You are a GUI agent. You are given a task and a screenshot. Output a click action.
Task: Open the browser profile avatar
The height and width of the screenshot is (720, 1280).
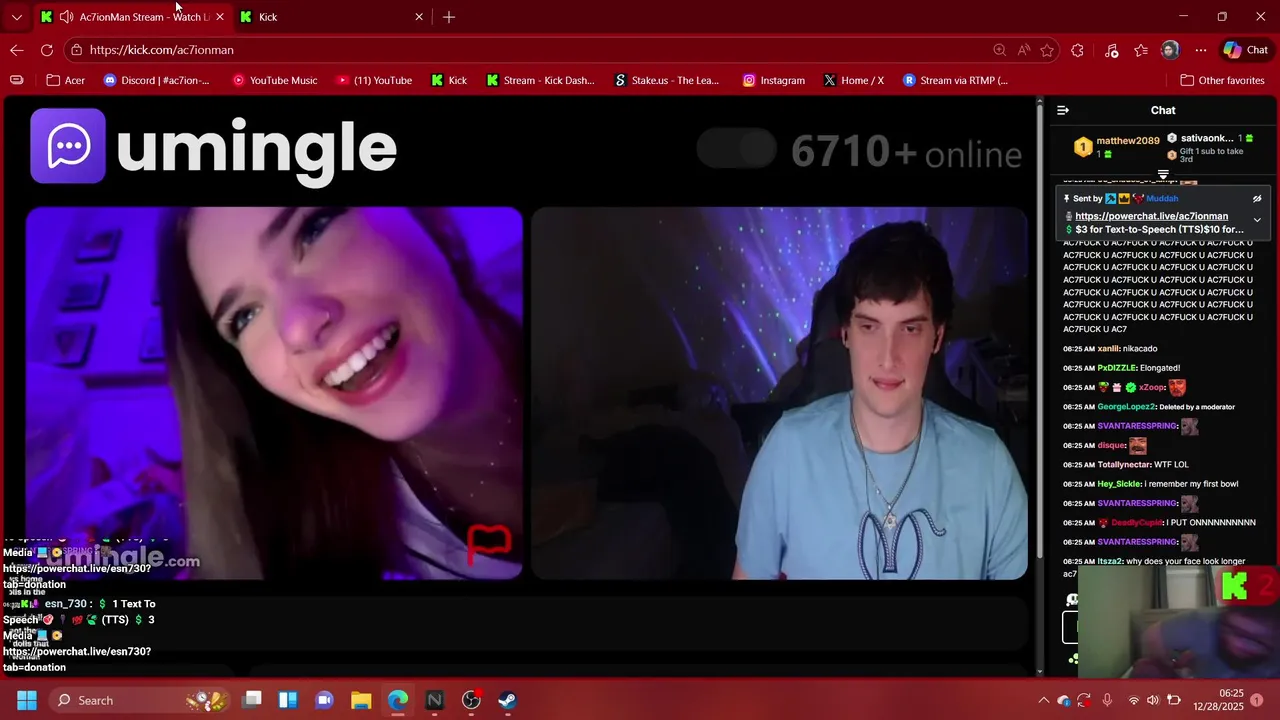tap(1170, 50)
